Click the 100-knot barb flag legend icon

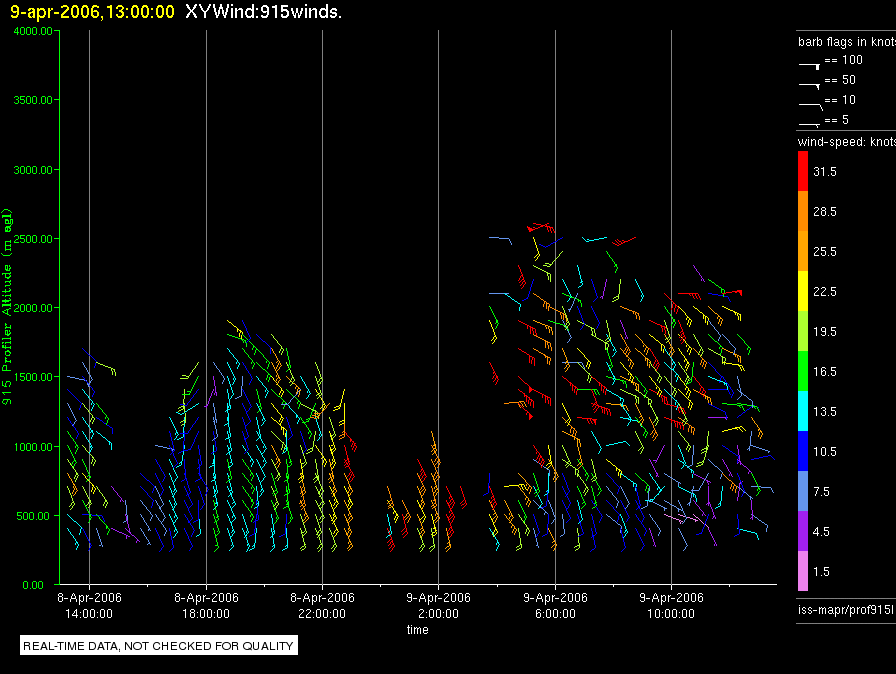coord(809,66)
